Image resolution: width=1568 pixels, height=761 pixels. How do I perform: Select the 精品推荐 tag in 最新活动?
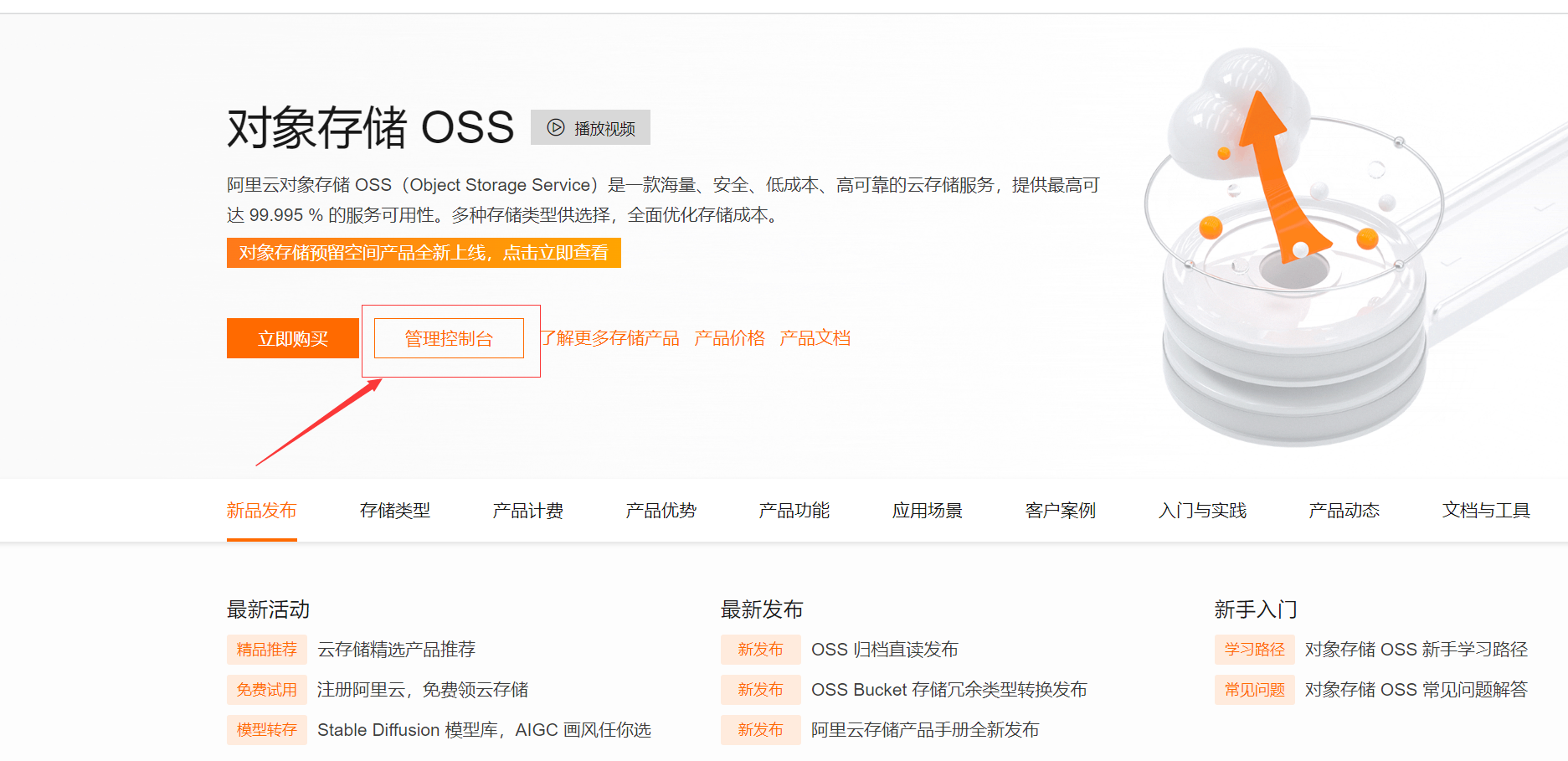pos(266,649)
